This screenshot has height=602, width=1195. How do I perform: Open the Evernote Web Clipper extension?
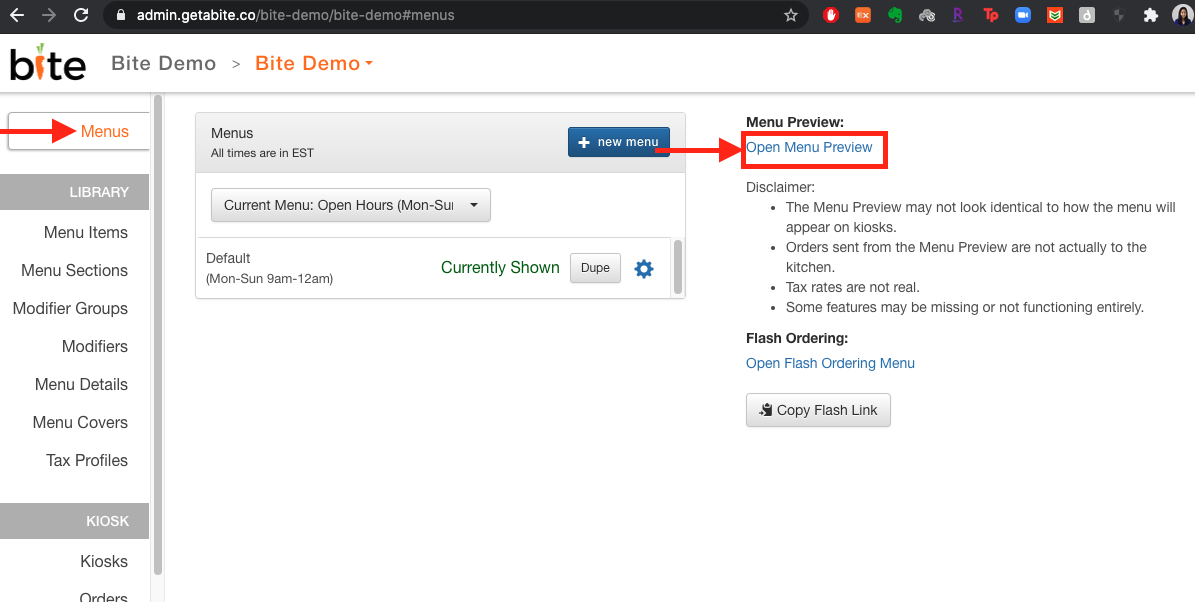point(895,15)
